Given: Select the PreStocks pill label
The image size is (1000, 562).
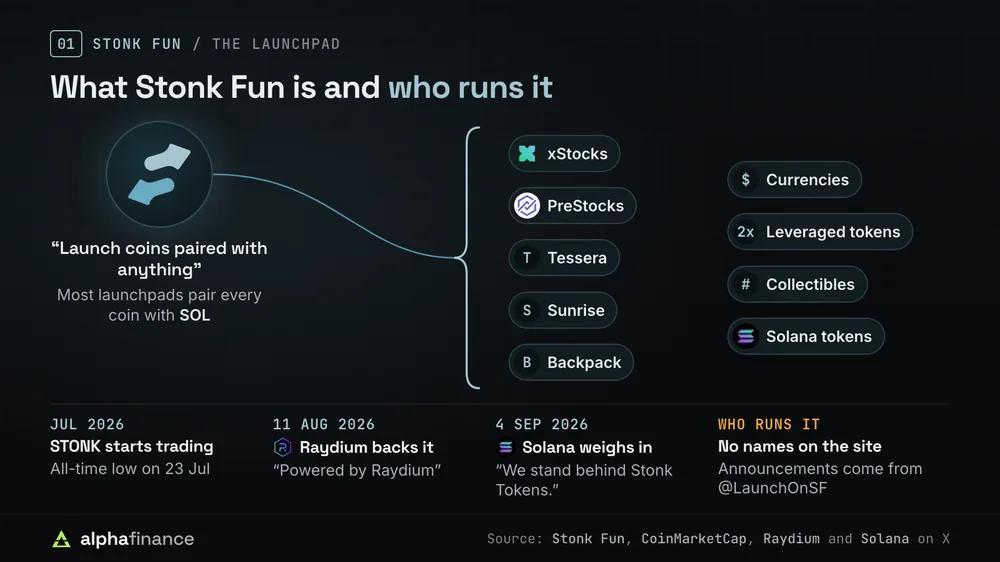Looking at the screenshot, I should (x=585, y=206).
